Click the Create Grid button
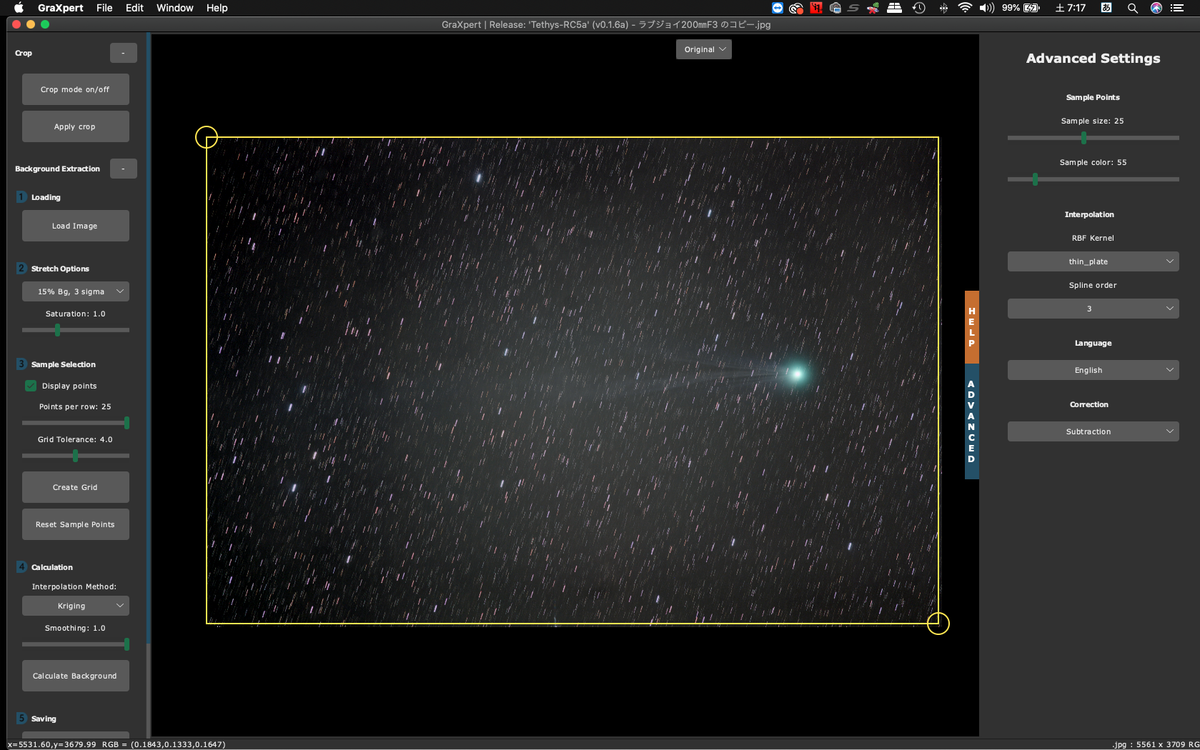Viewport: 1200px width, 750px height. (76, 487)
